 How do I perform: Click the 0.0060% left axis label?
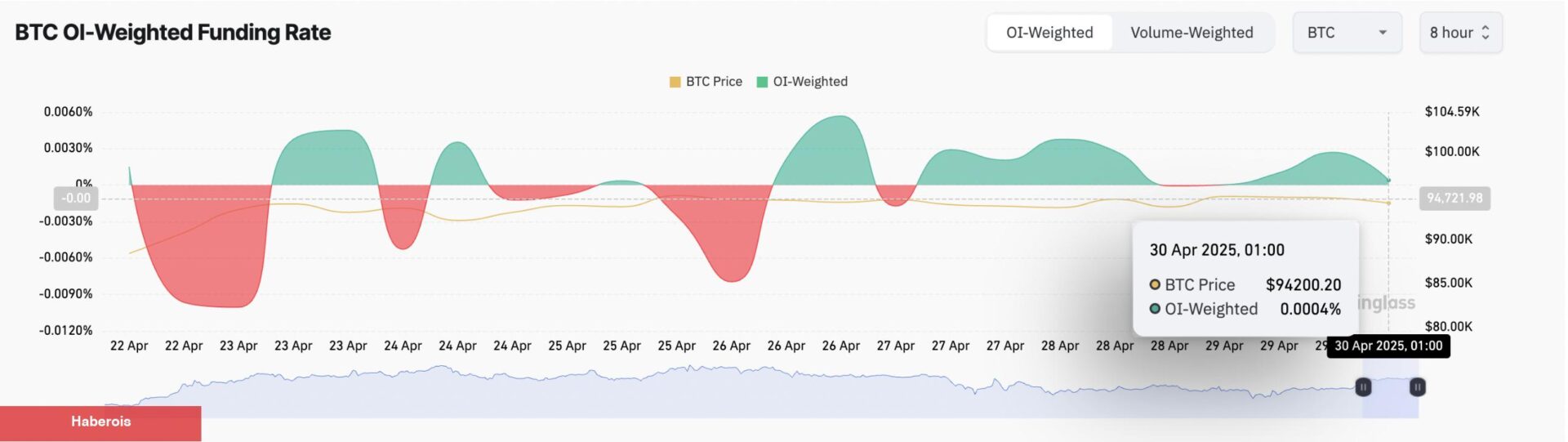[68, 111]
